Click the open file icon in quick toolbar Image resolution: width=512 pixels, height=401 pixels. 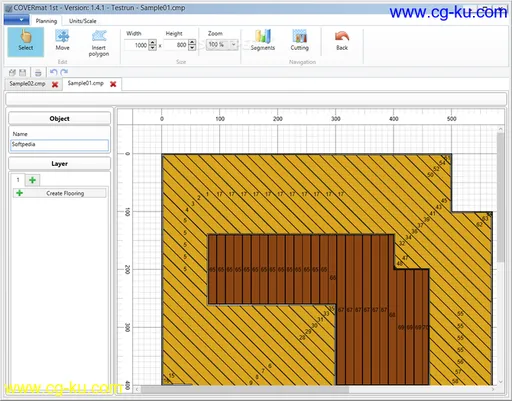pyautogui.click(x=13, y=72)
